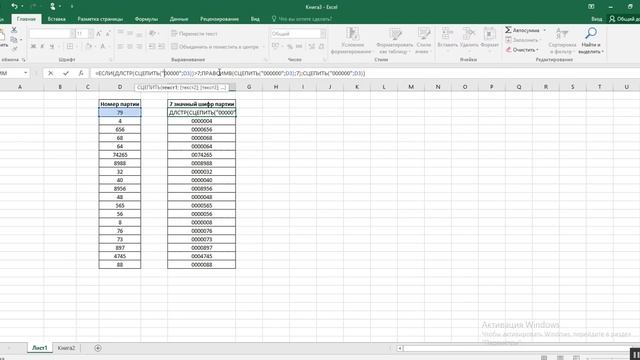Open Форматировать как таблицу dropdown
Screen dimensions: 640x360
click(394, 41)
